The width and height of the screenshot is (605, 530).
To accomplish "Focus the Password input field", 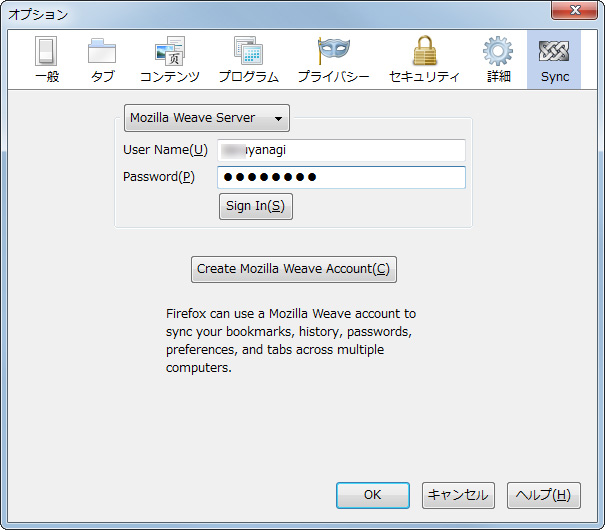I will (x=341, y=177).
